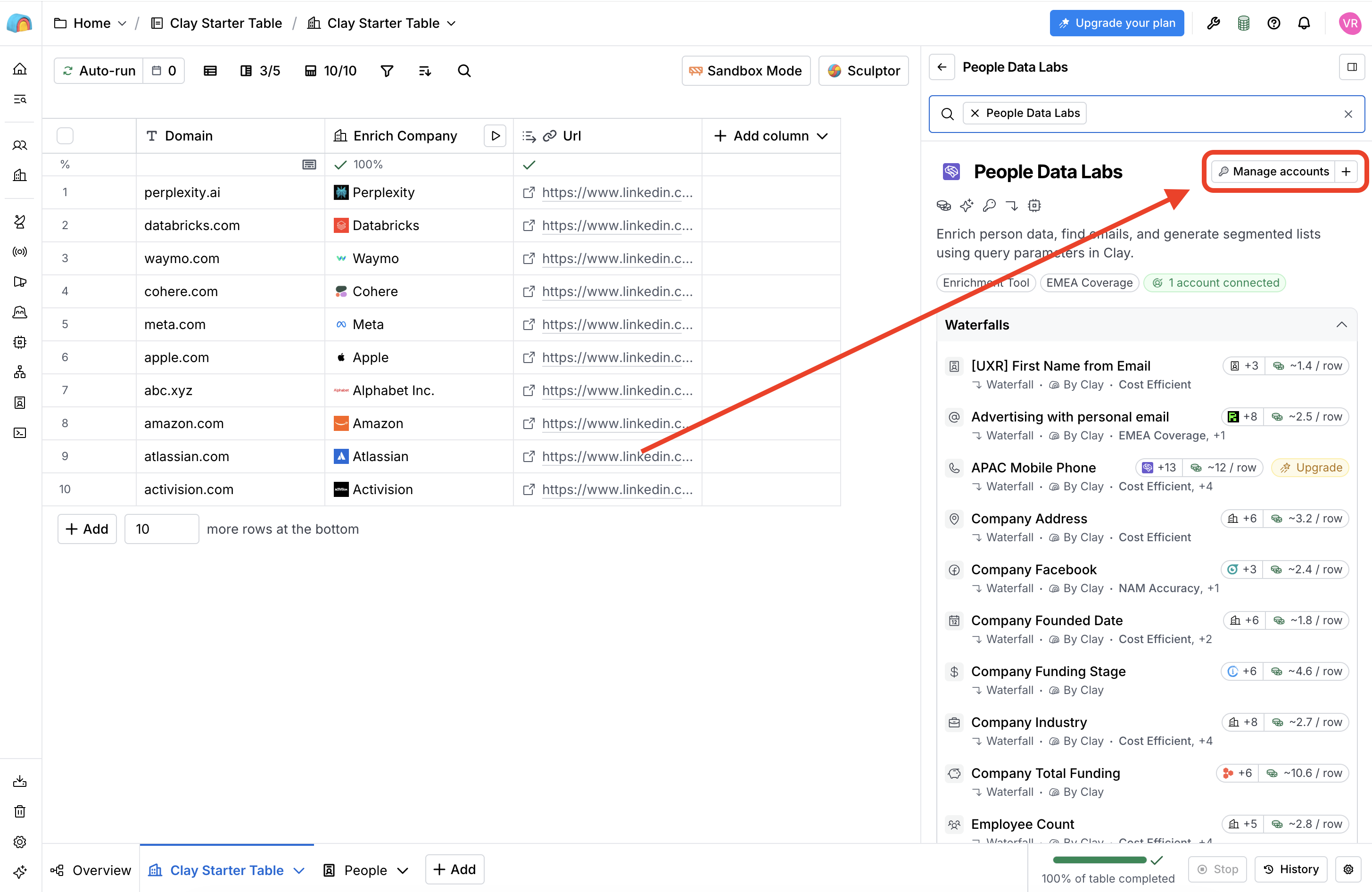This screenshot has height=892, width=1372.
Task: Open the 10/10 rows menu
Action: point(331,71)
